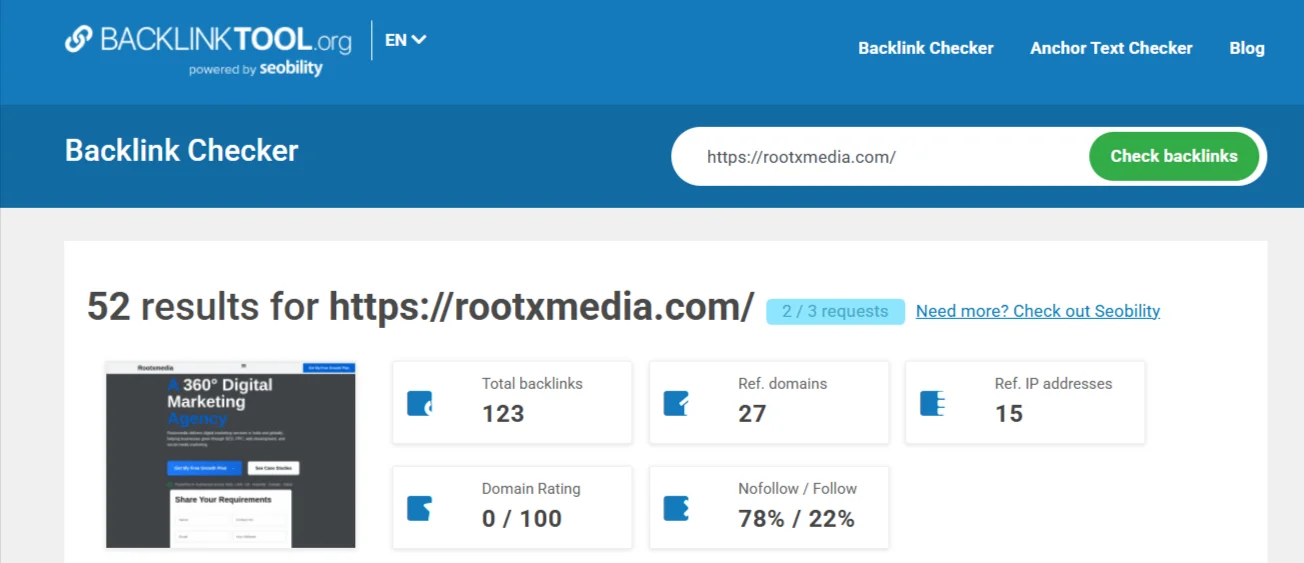1304x563 pixels.
Task: Select the Total backlinks value 123
Action: (503, 413)
